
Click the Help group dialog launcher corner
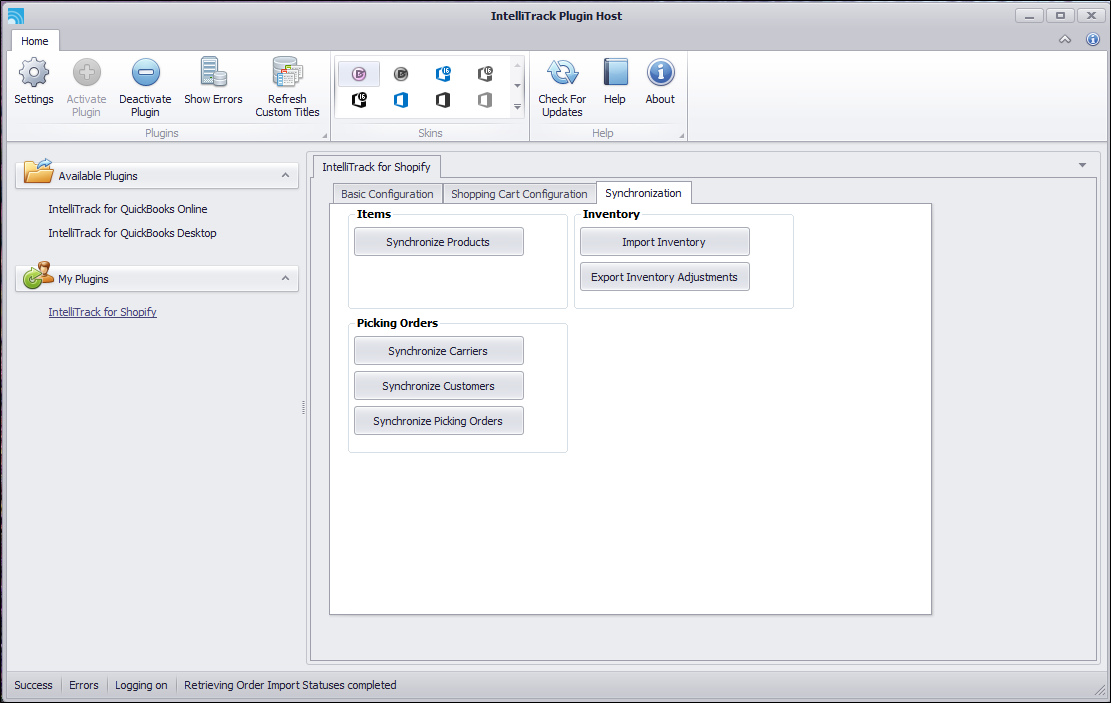682,135
